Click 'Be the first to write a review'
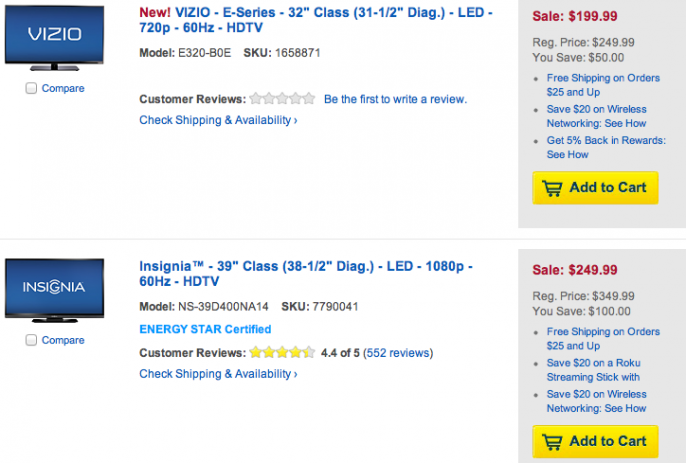The height and width of the screenshot is (463, 686). (395, 99)
